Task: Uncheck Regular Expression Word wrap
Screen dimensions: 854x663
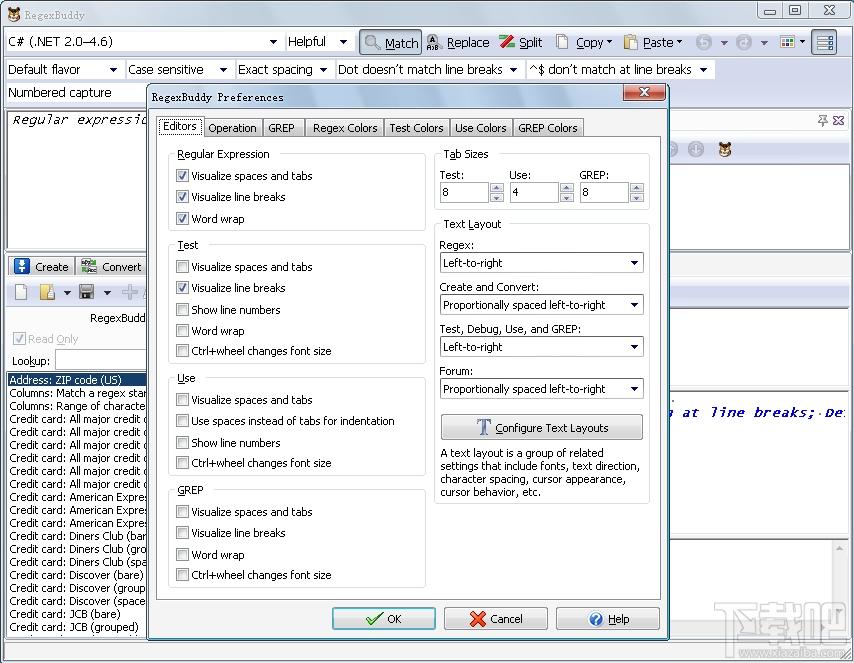Action: click(182, 219)
